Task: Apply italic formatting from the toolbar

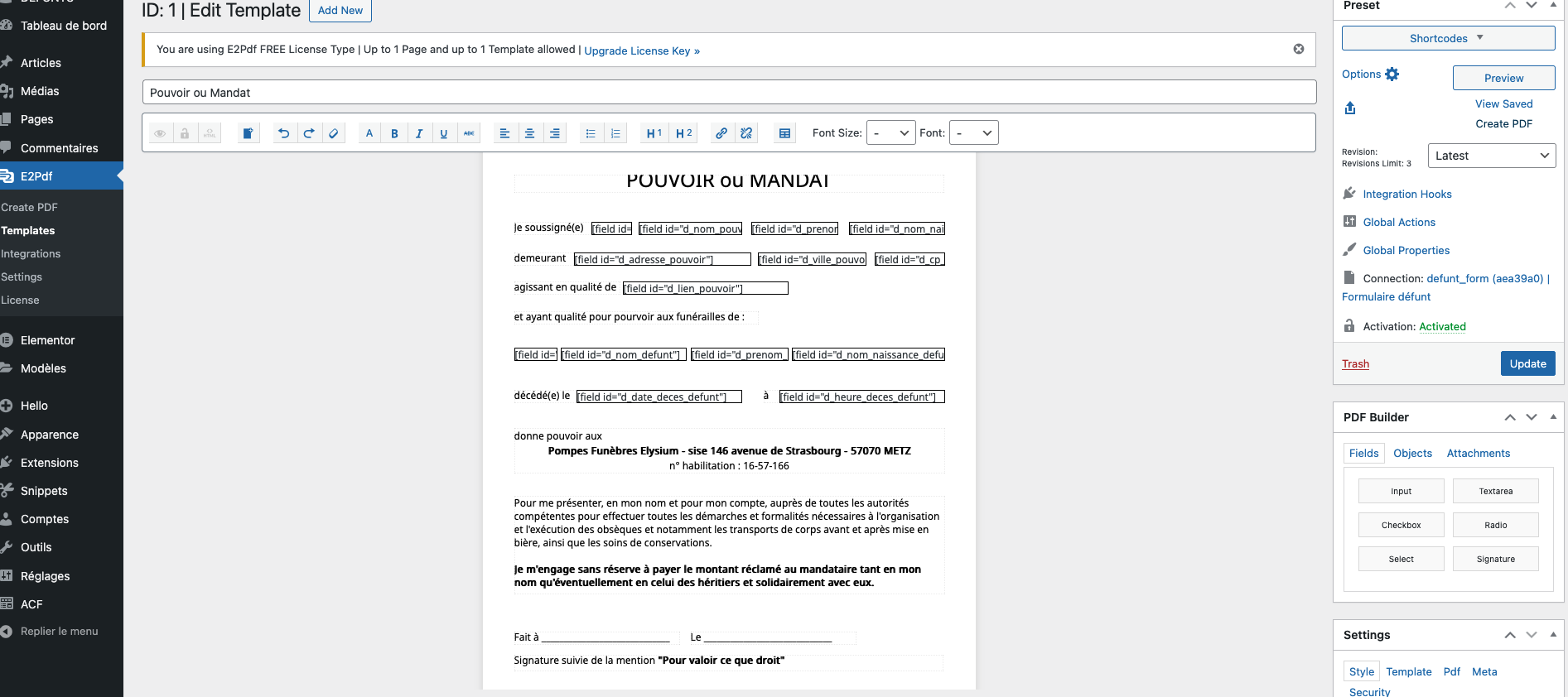Action: tap(419, 133)
